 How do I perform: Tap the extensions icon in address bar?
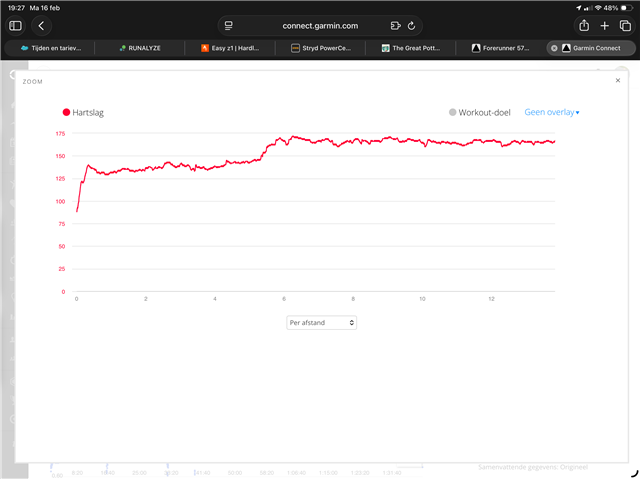click(x=395, y=25)
